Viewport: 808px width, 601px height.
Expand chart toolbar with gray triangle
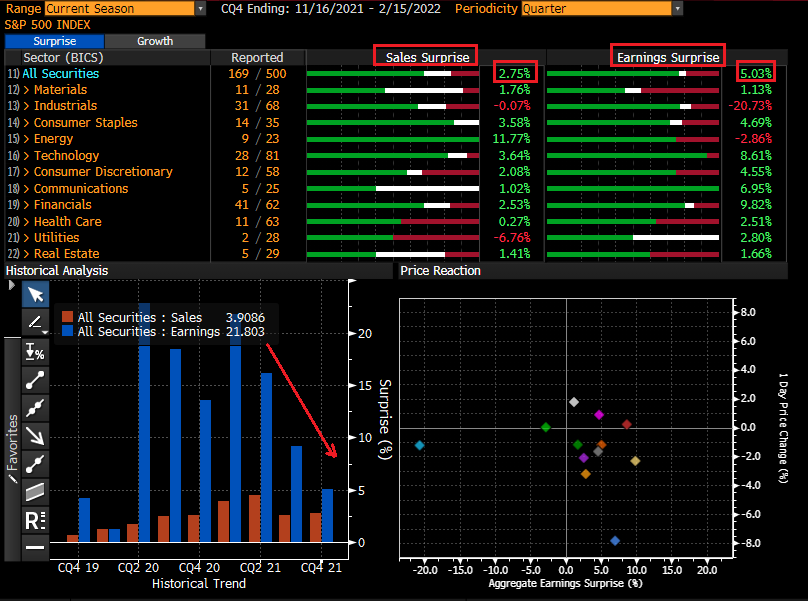pyautogui.click(x=12, y=285)
